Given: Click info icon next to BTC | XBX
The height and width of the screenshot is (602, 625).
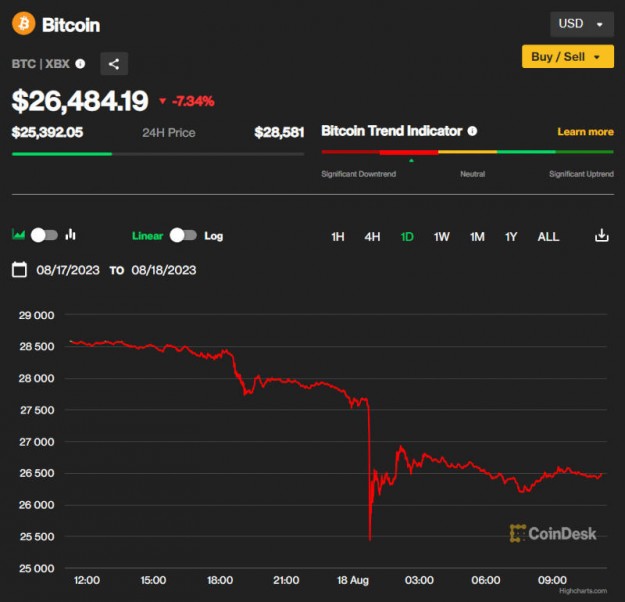Looking at the screenshot, I should pyautogui.click(x=80, y=64).
